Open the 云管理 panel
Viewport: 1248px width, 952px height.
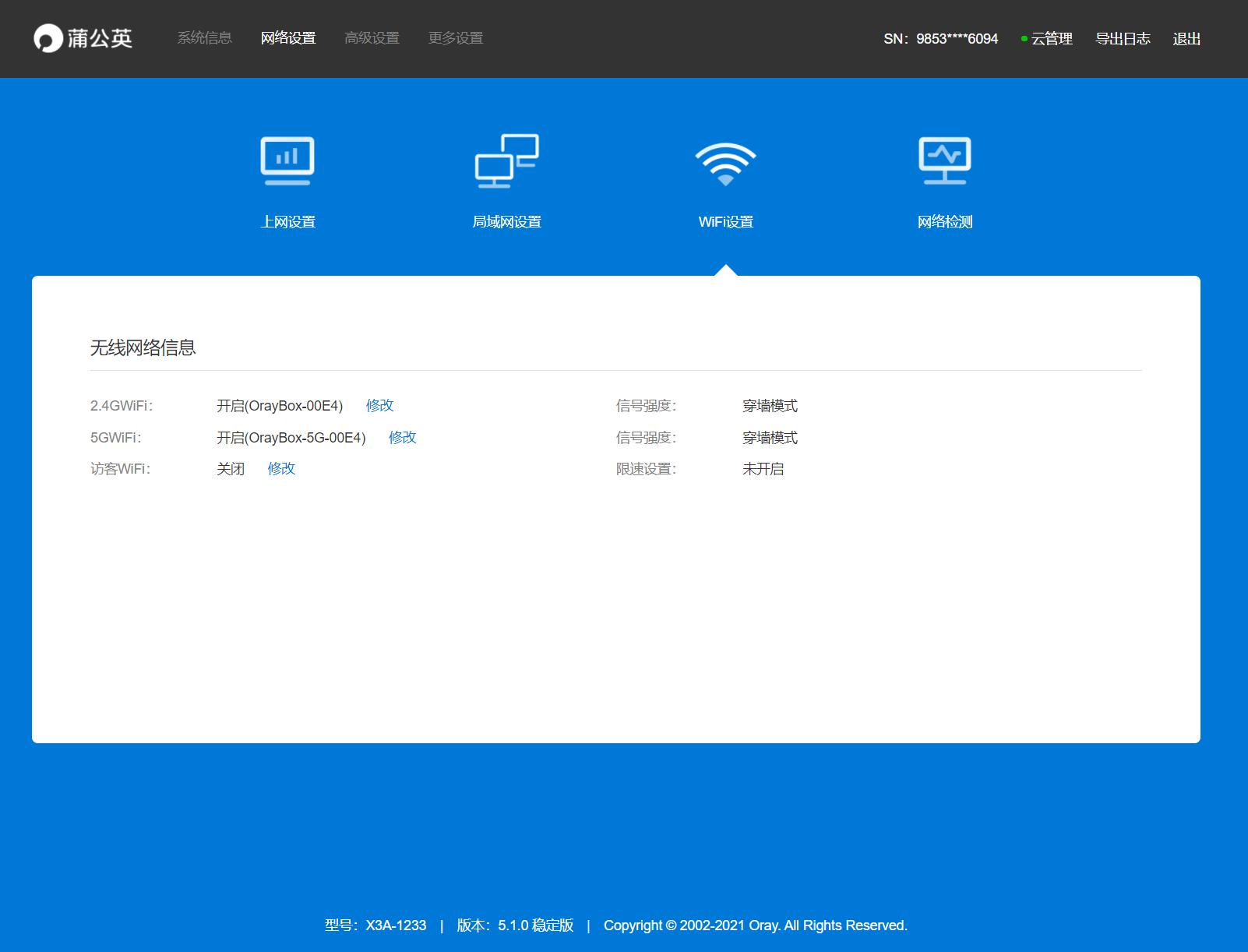[1052, 37]
